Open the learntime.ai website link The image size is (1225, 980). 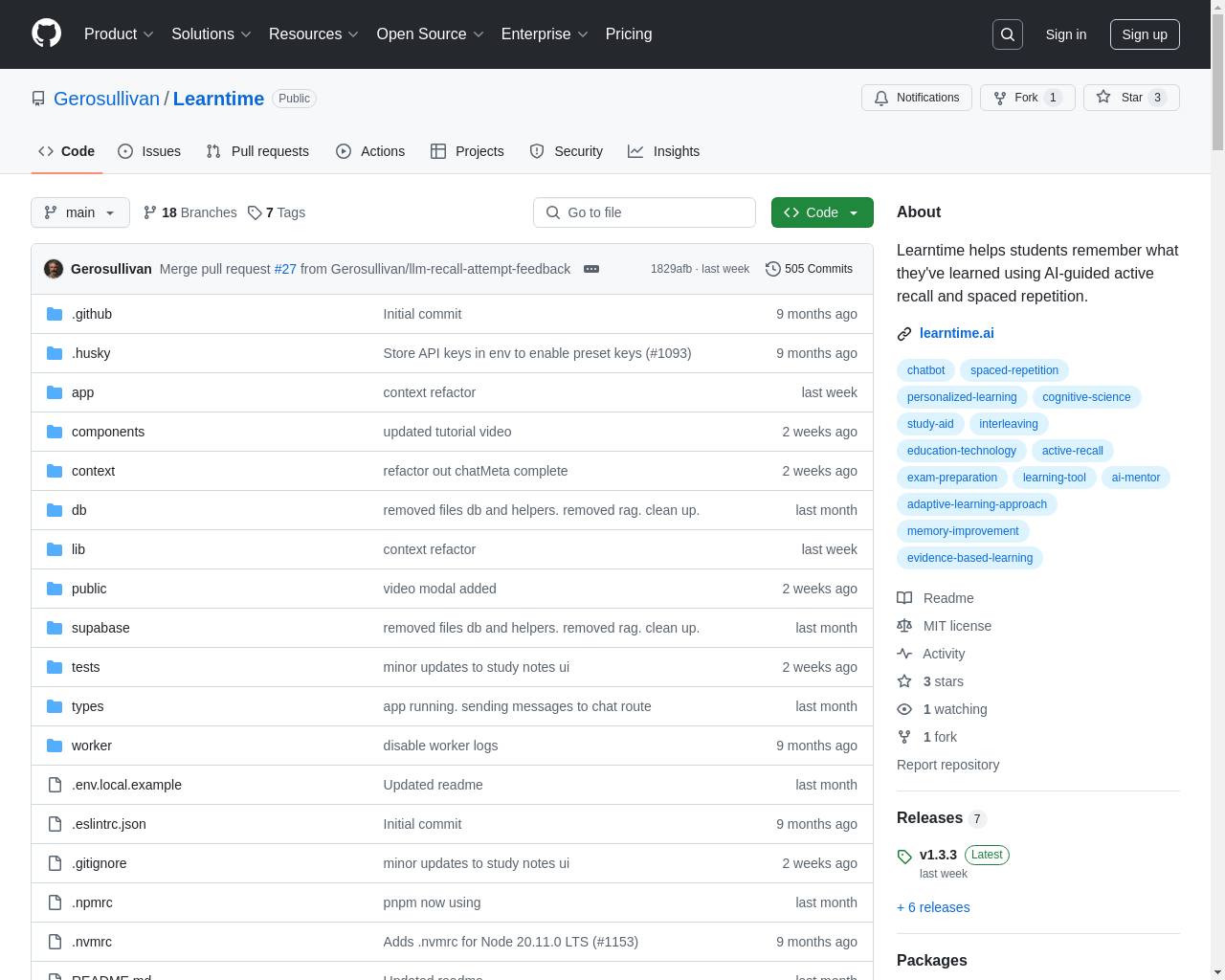pyautogui.click(x=957, y=333)
